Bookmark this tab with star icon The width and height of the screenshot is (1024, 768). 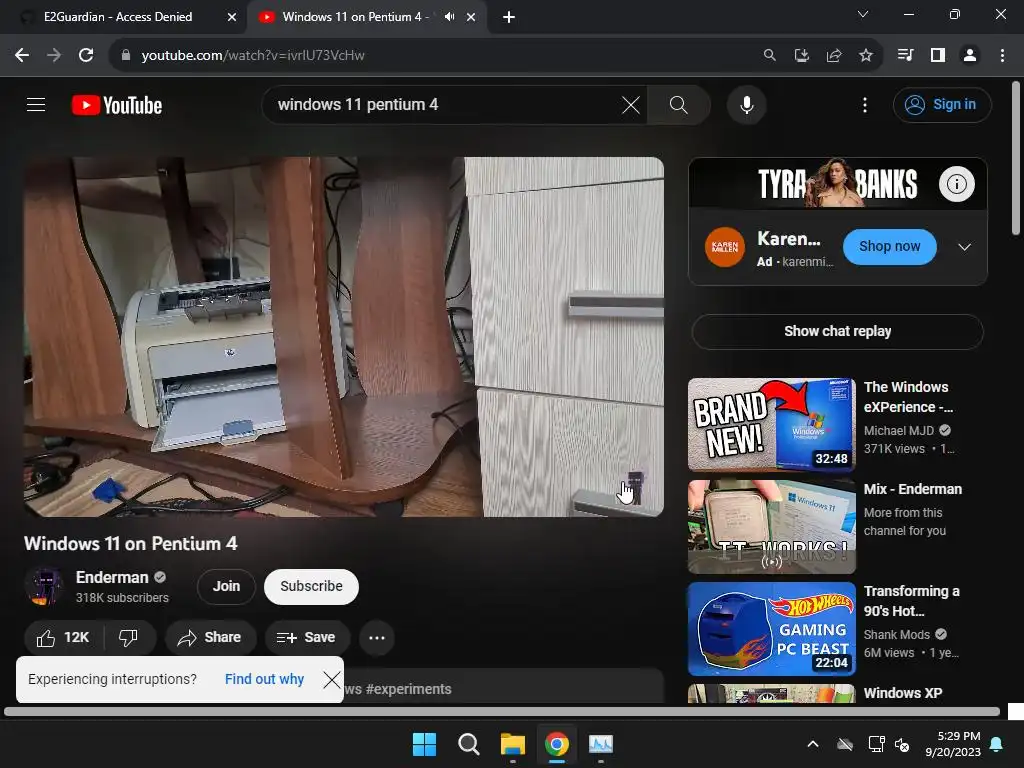point(865,56)
